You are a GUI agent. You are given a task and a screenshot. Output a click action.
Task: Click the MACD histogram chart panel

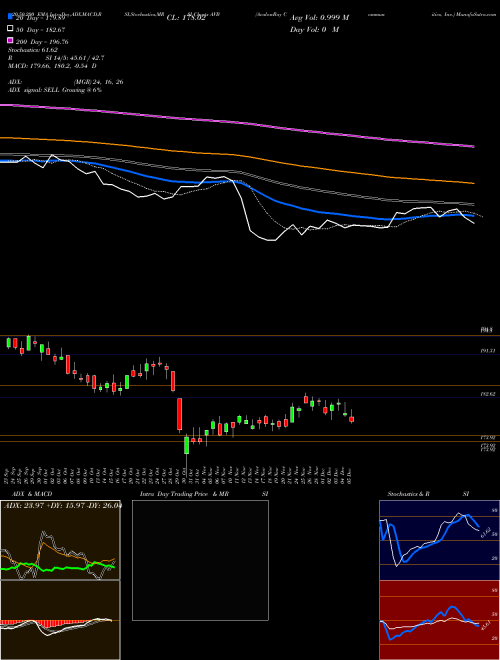60,620
